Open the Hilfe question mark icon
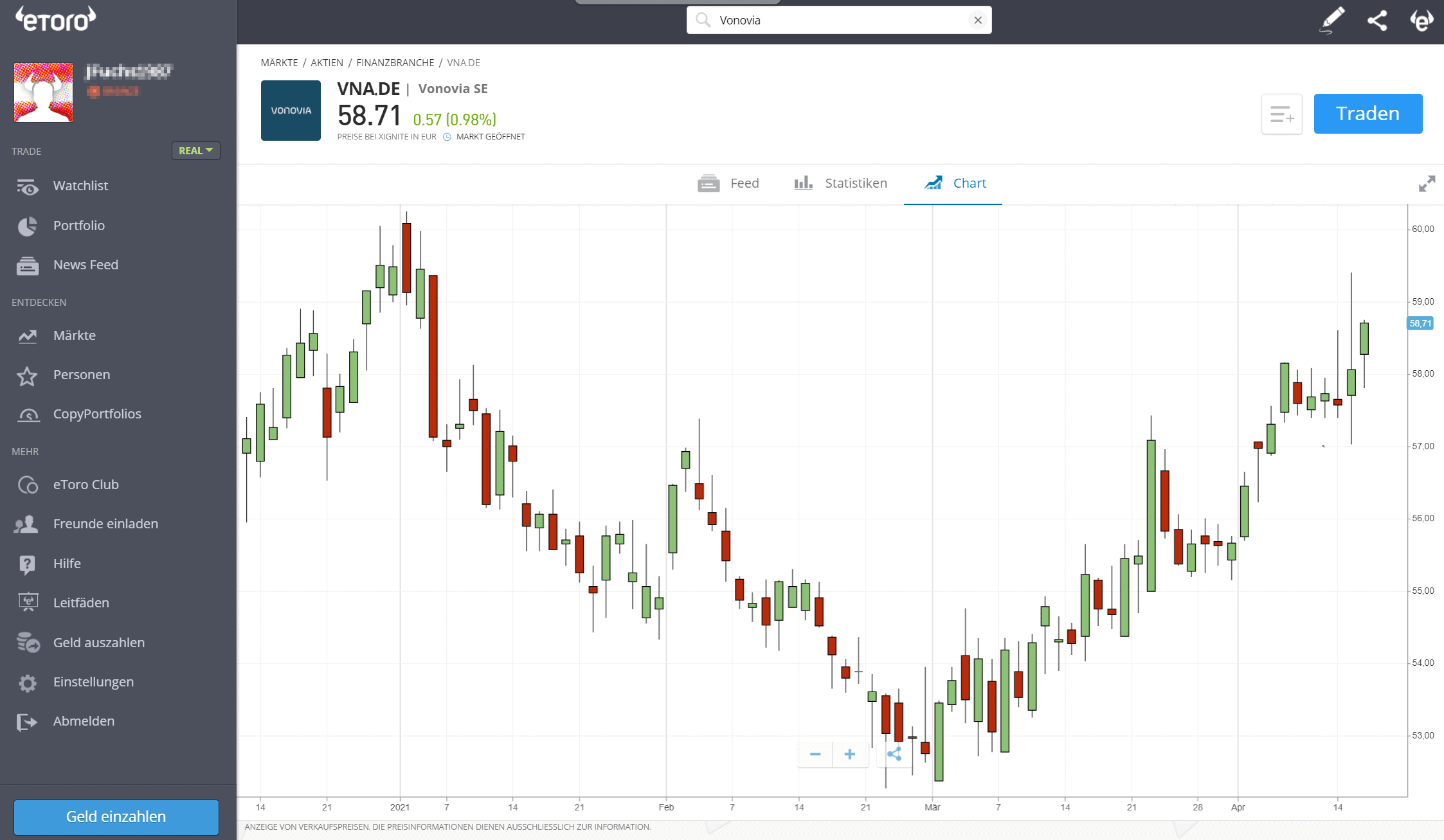1444x840 pixels. 28,564
